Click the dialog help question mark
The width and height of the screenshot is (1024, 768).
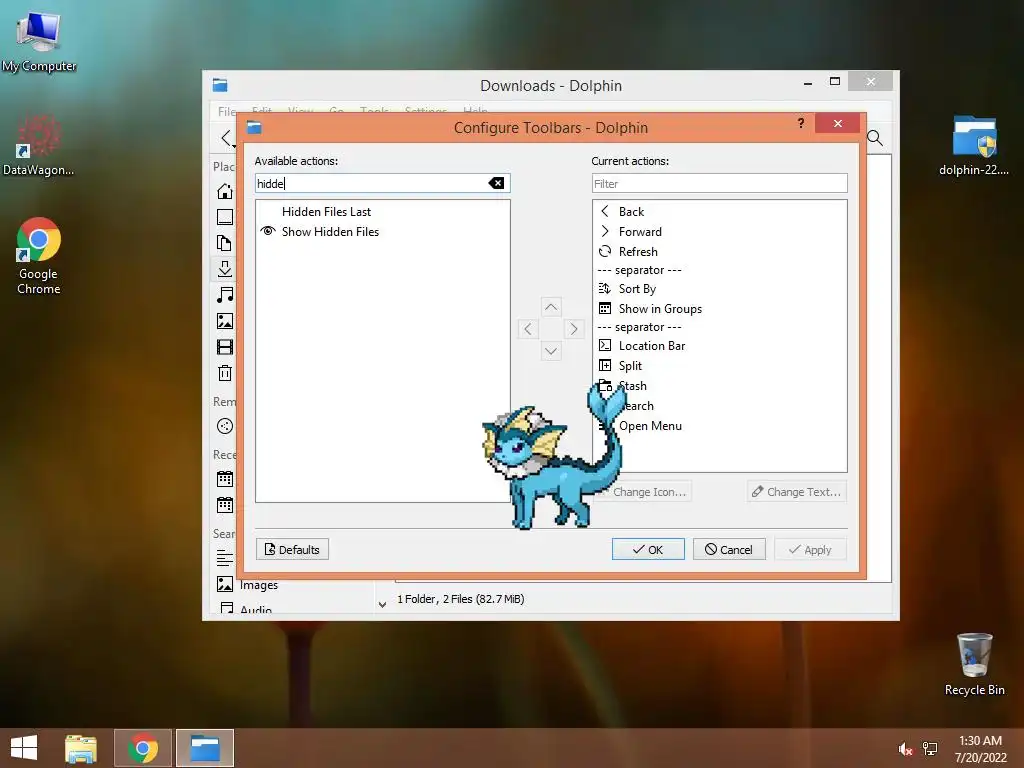pyautogui.click(x=801, y=123)
